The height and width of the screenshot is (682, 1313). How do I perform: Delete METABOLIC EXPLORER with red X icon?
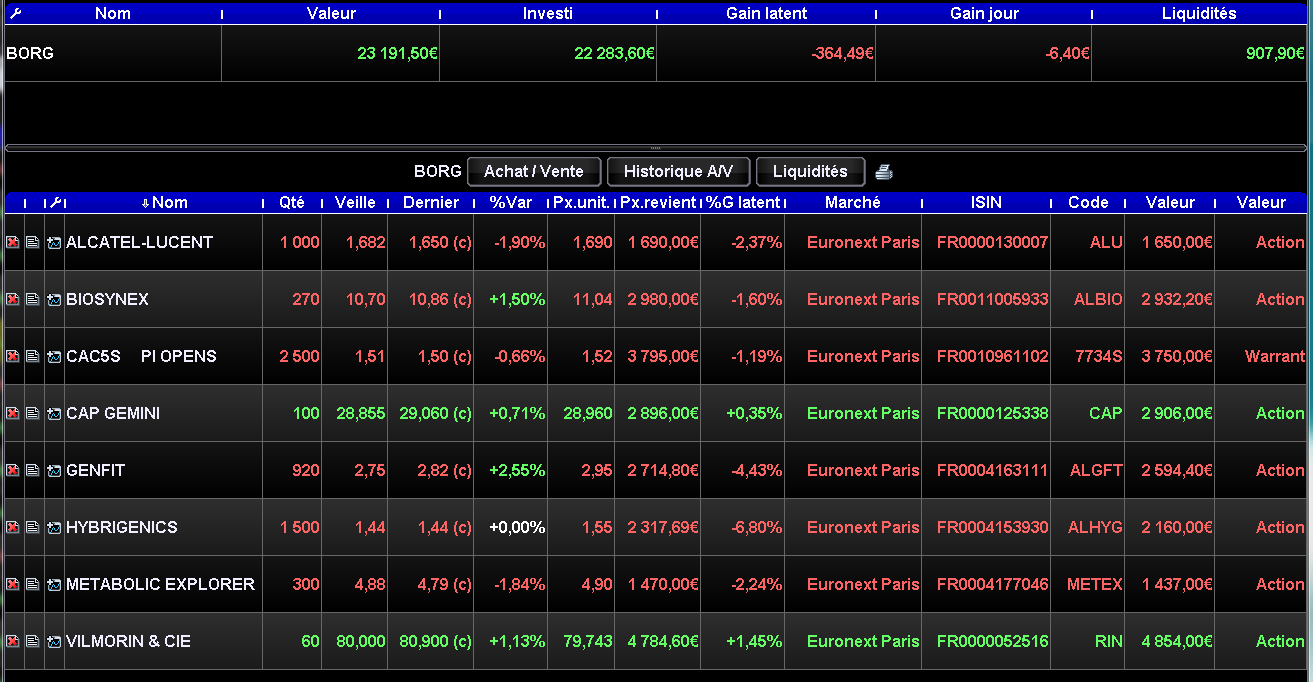point(13,584)
